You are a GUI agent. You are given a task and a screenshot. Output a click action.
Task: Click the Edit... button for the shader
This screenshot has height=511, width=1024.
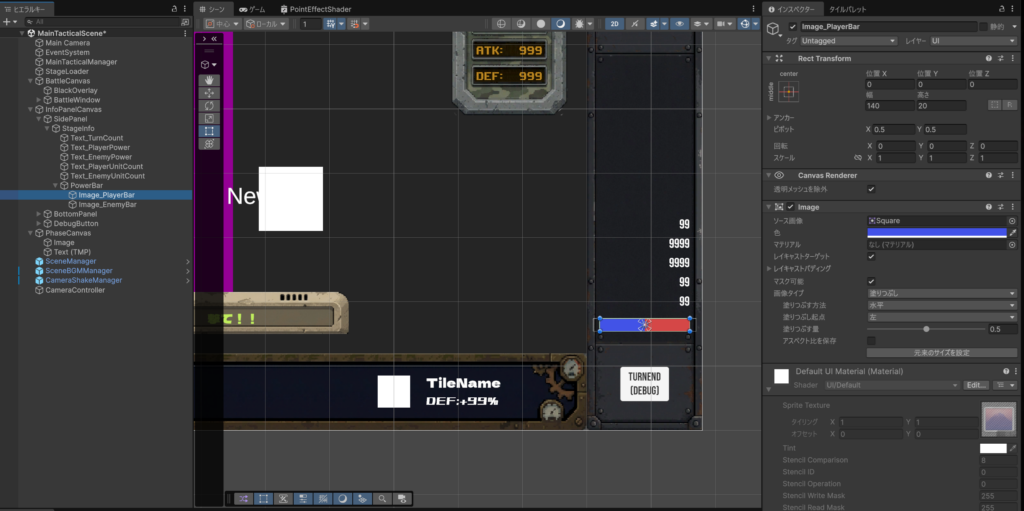coord(976,385)
